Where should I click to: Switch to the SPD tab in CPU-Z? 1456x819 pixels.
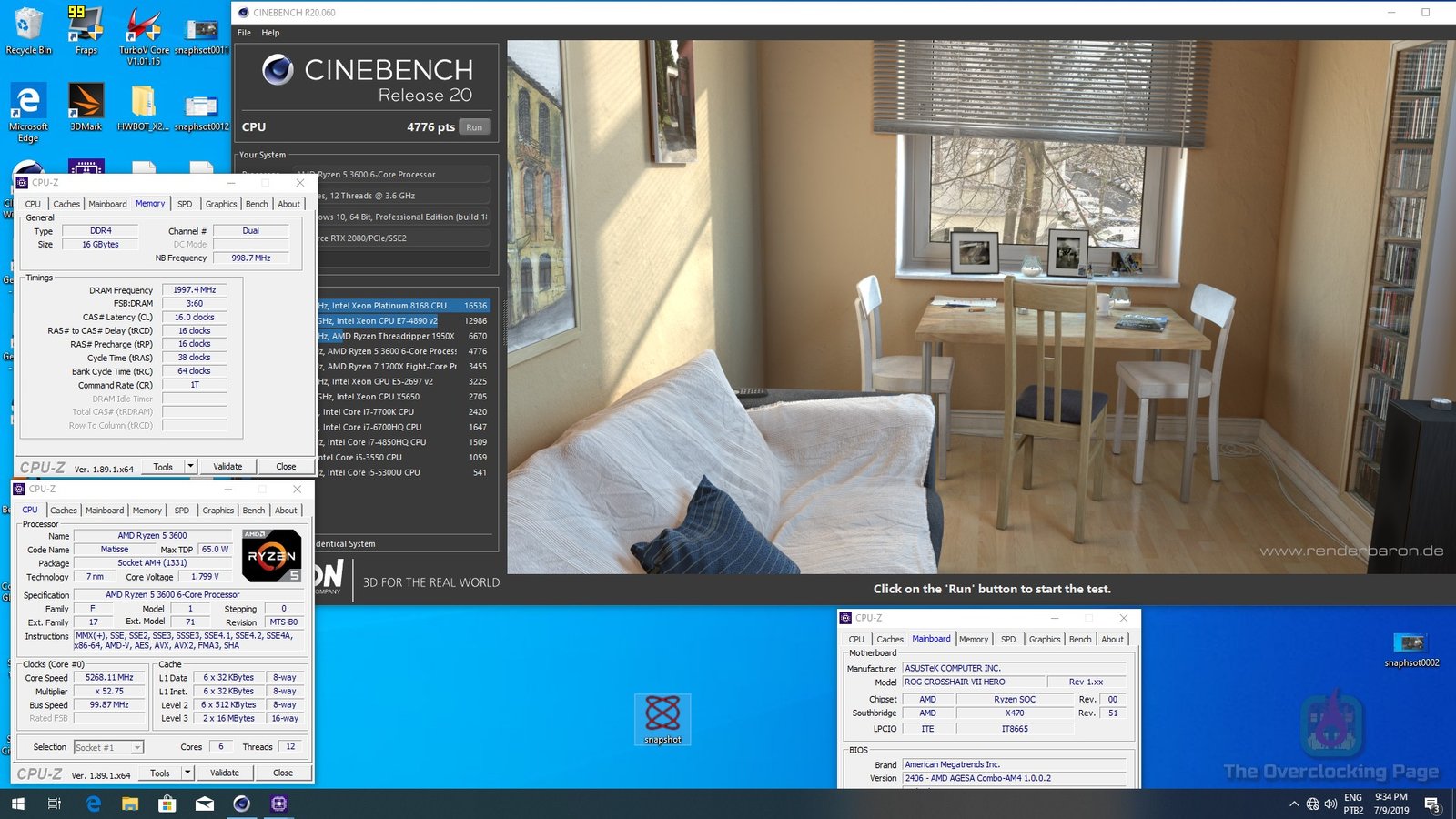point(182,510)
